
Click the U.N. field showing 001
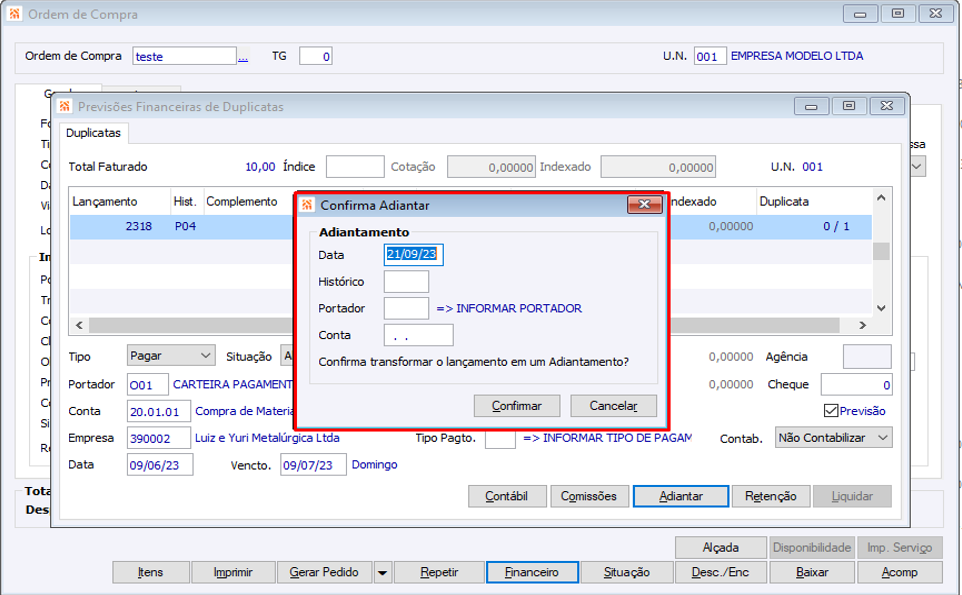point(710,56)
